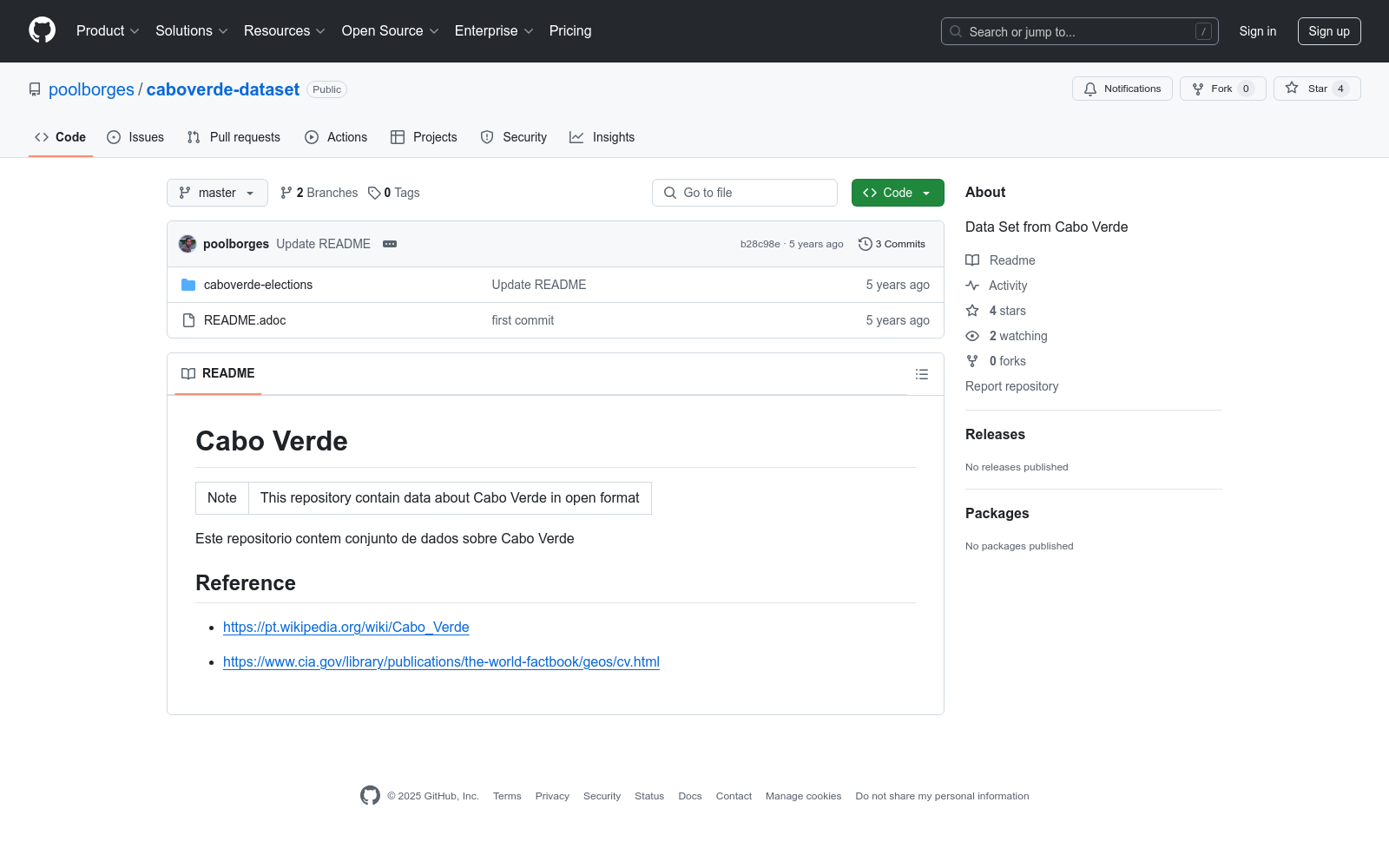The width and height of the screenshot is (1389, 868).
Task: Open the footer Status link
Action: coord(649,796)
